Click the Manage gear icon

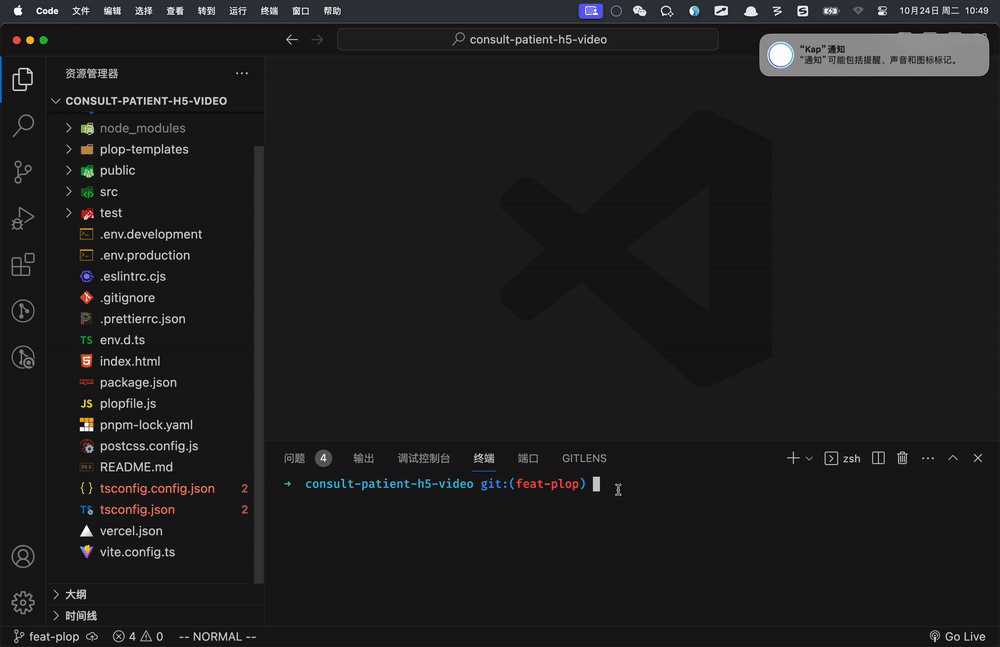[x=22, y=602]
